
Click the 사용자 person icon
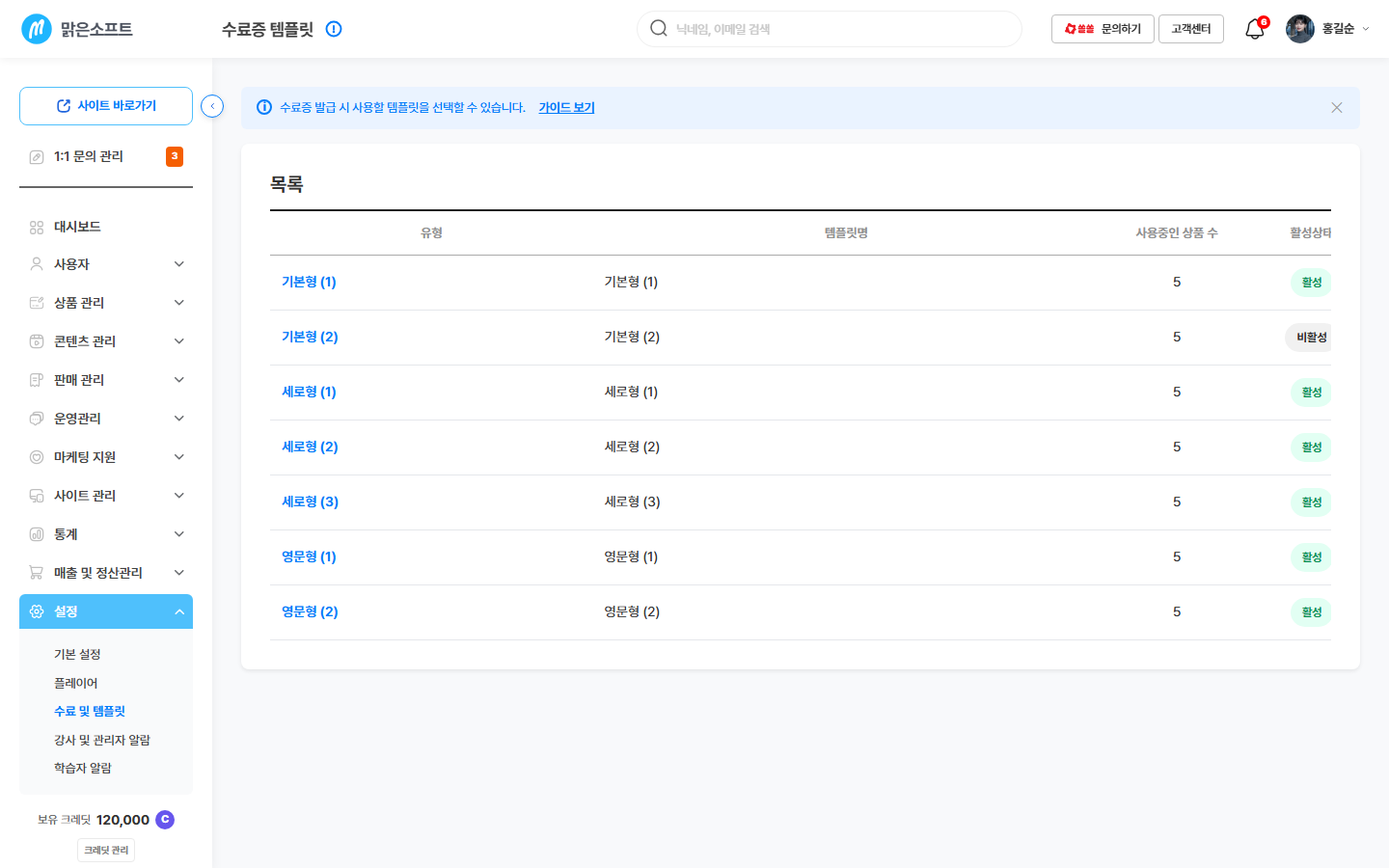[37, 264]
